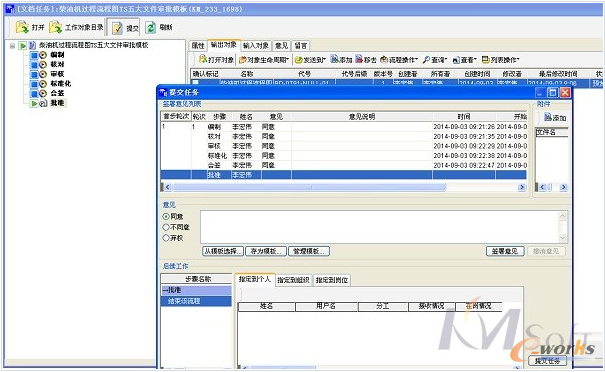Switch to the 指定到组织 tab
The height and width of the screenshot is (372, 605).
click(293, 280)
